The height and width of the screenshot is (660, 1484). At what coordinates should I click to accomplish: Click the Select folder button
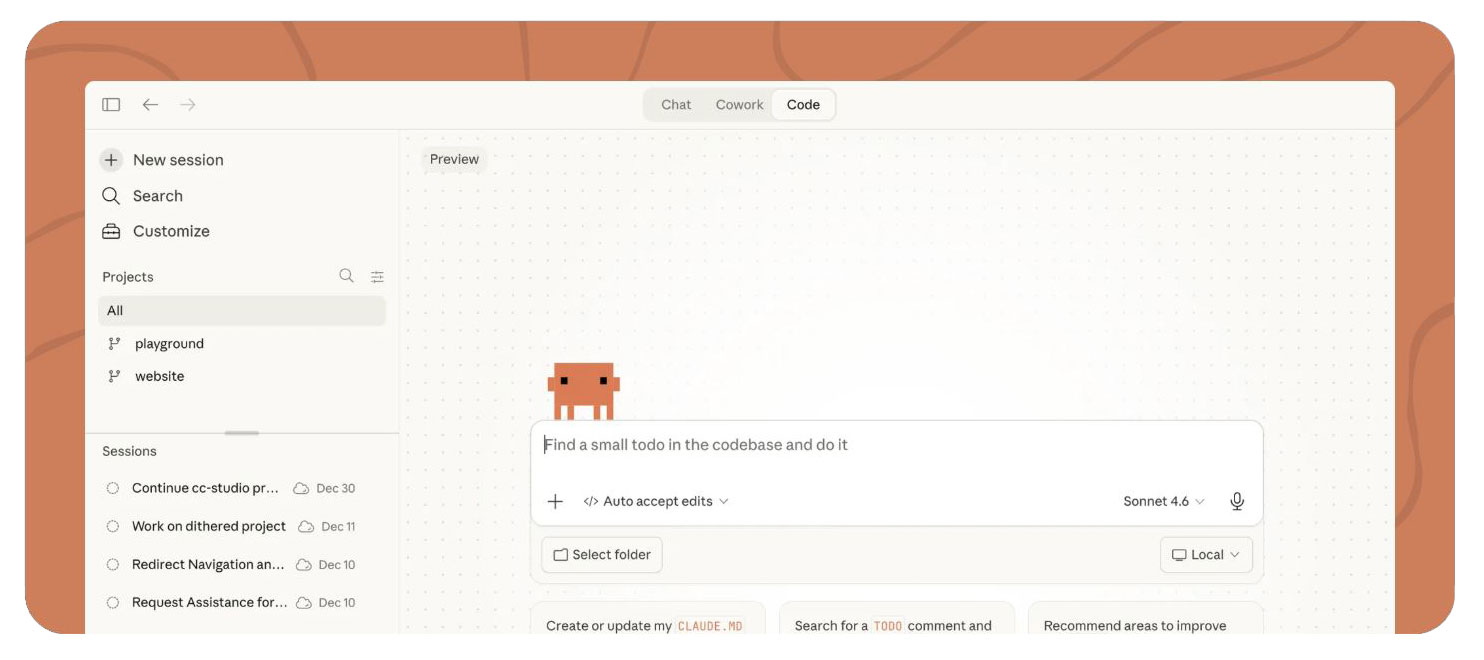click(x=602, y=555)
